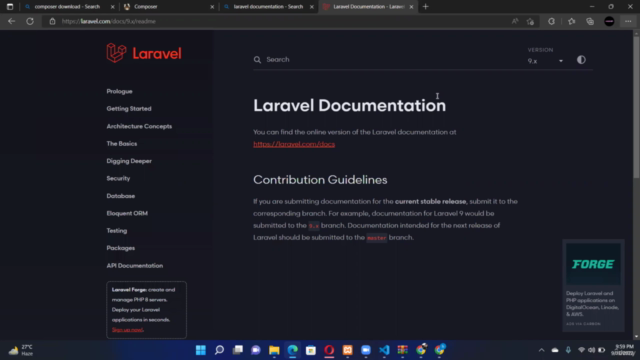Open browser extensions refresh icon
Viewport: 640px width, 360px height.
pos(551,21)
